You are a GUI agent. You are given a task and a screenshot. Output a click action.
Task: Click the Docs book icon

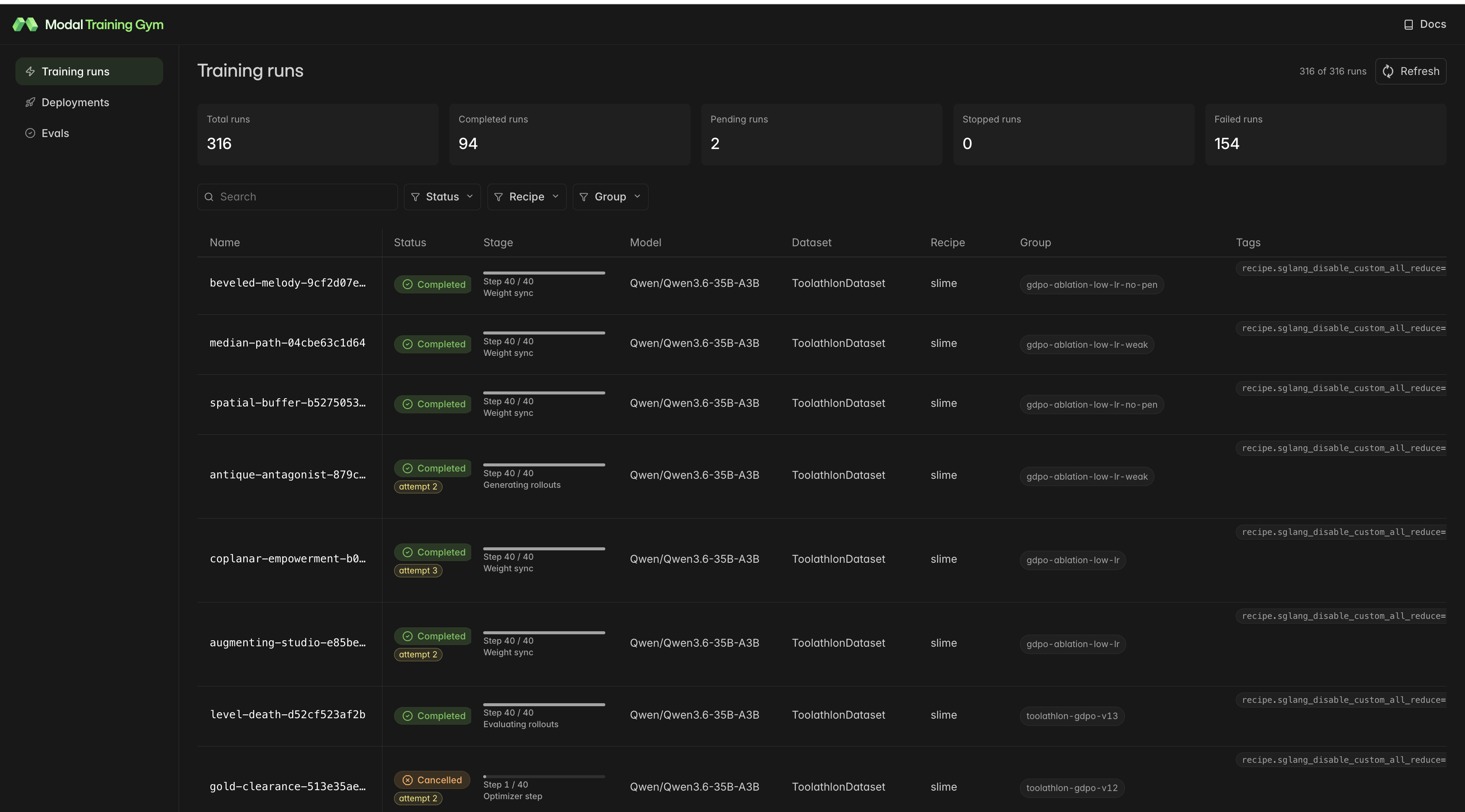click(1408, 24)
